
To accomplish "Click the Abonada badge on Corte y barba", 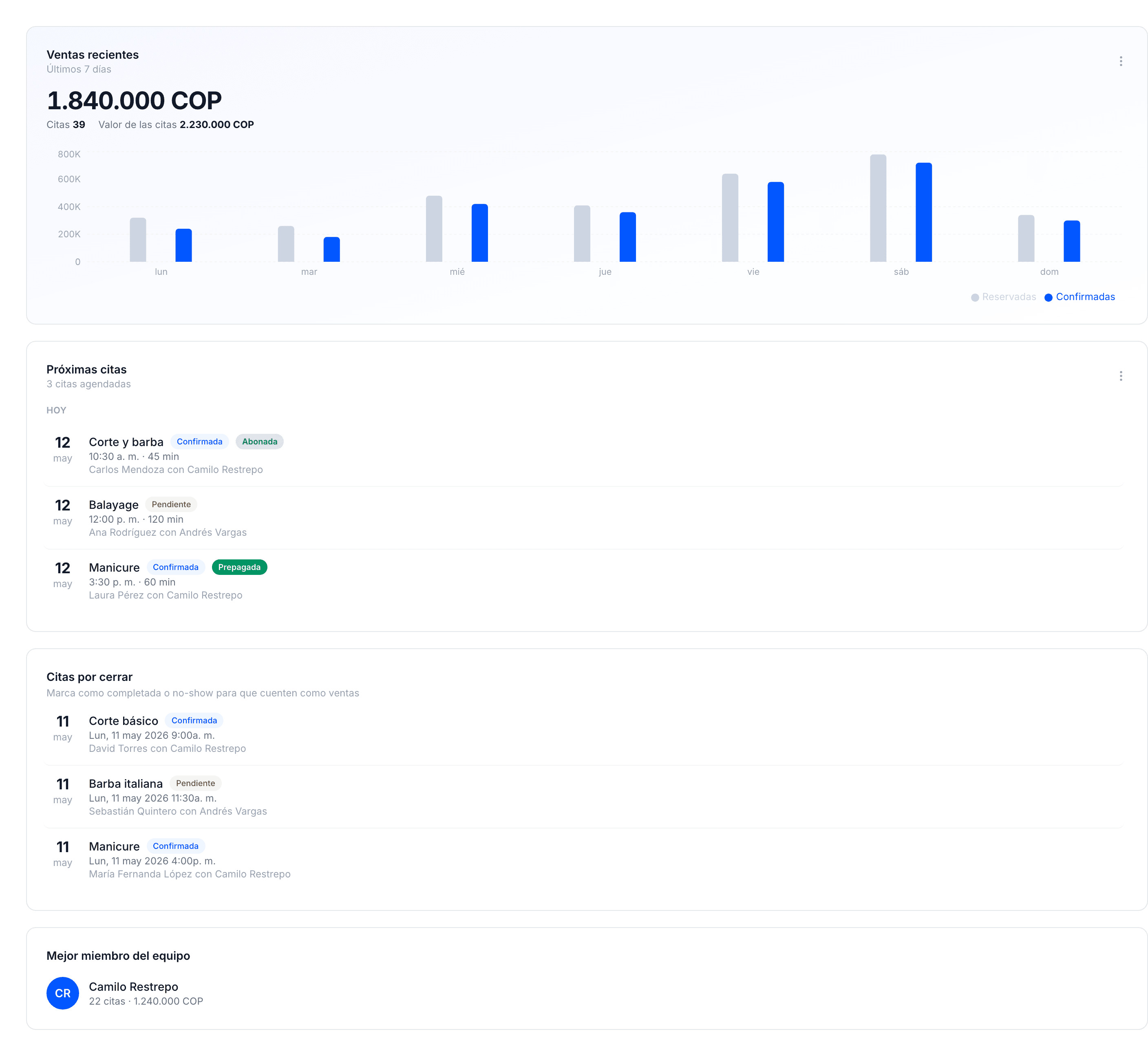I will 259,442.
